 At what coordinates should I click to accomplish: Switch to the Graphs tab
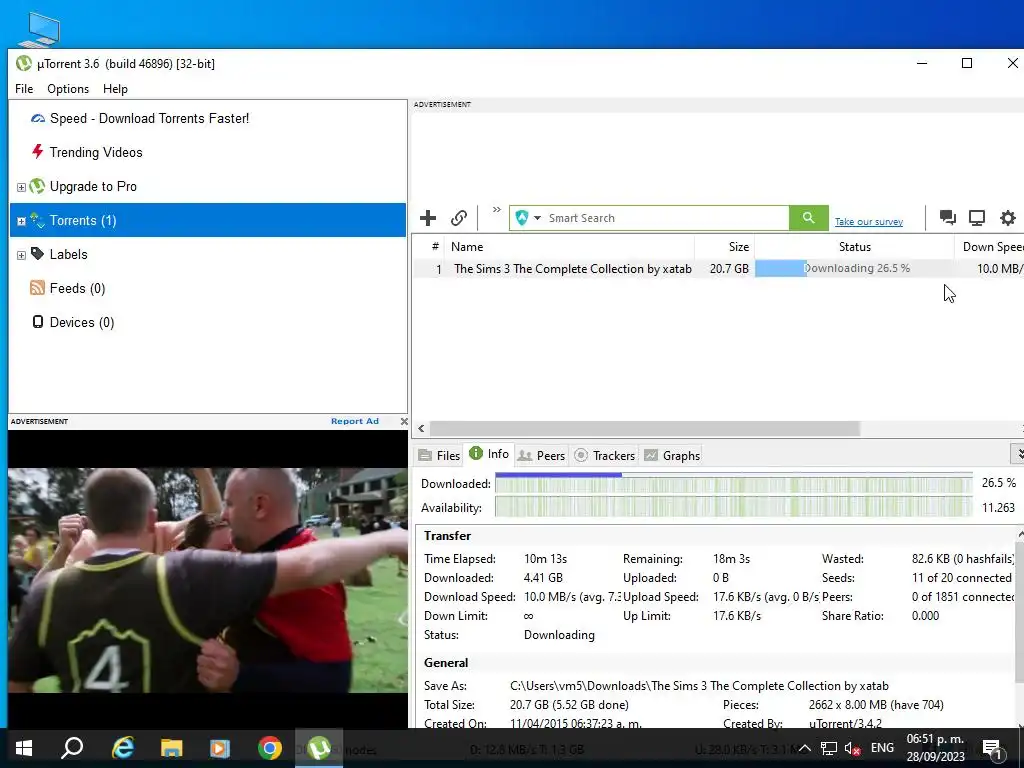(x=672, y=455)
